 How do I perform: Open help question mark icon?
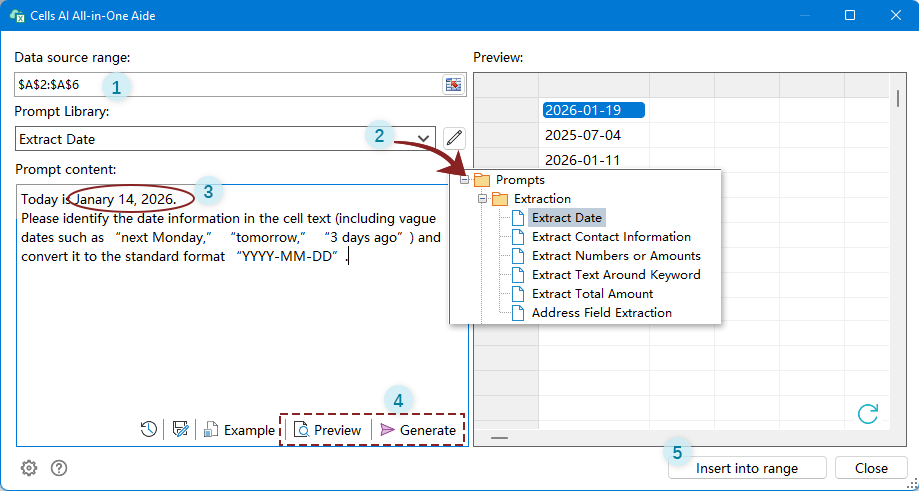[x=59, y=468]
